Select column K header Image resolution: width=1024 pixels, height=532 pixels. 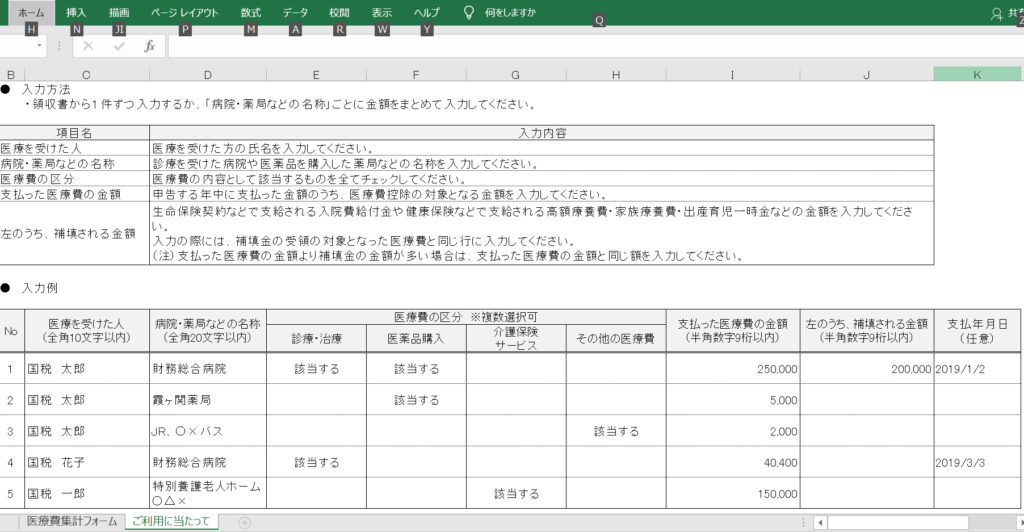coord(977,75)
